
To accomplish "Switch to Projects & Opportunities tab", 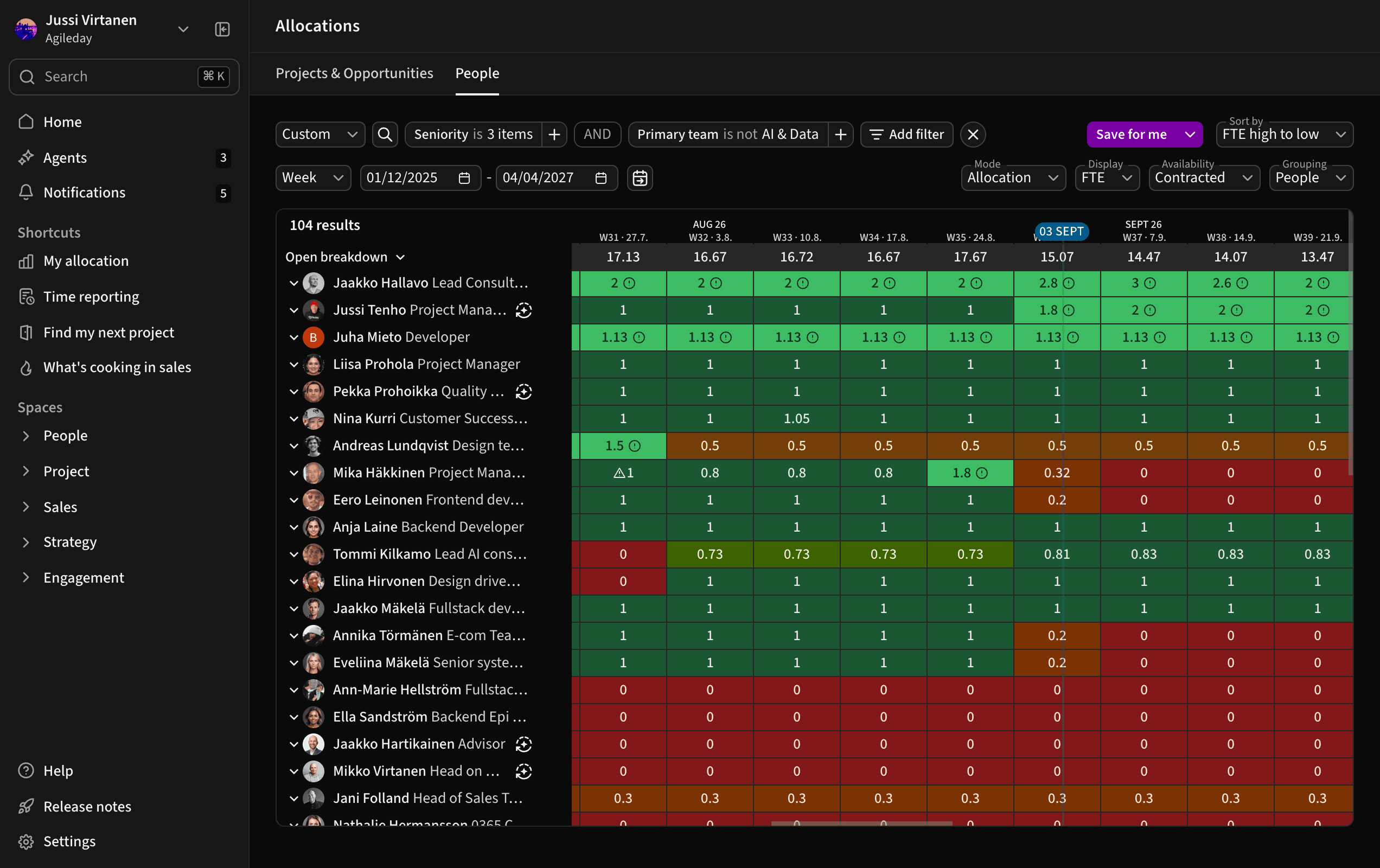I will pos(354,73).
